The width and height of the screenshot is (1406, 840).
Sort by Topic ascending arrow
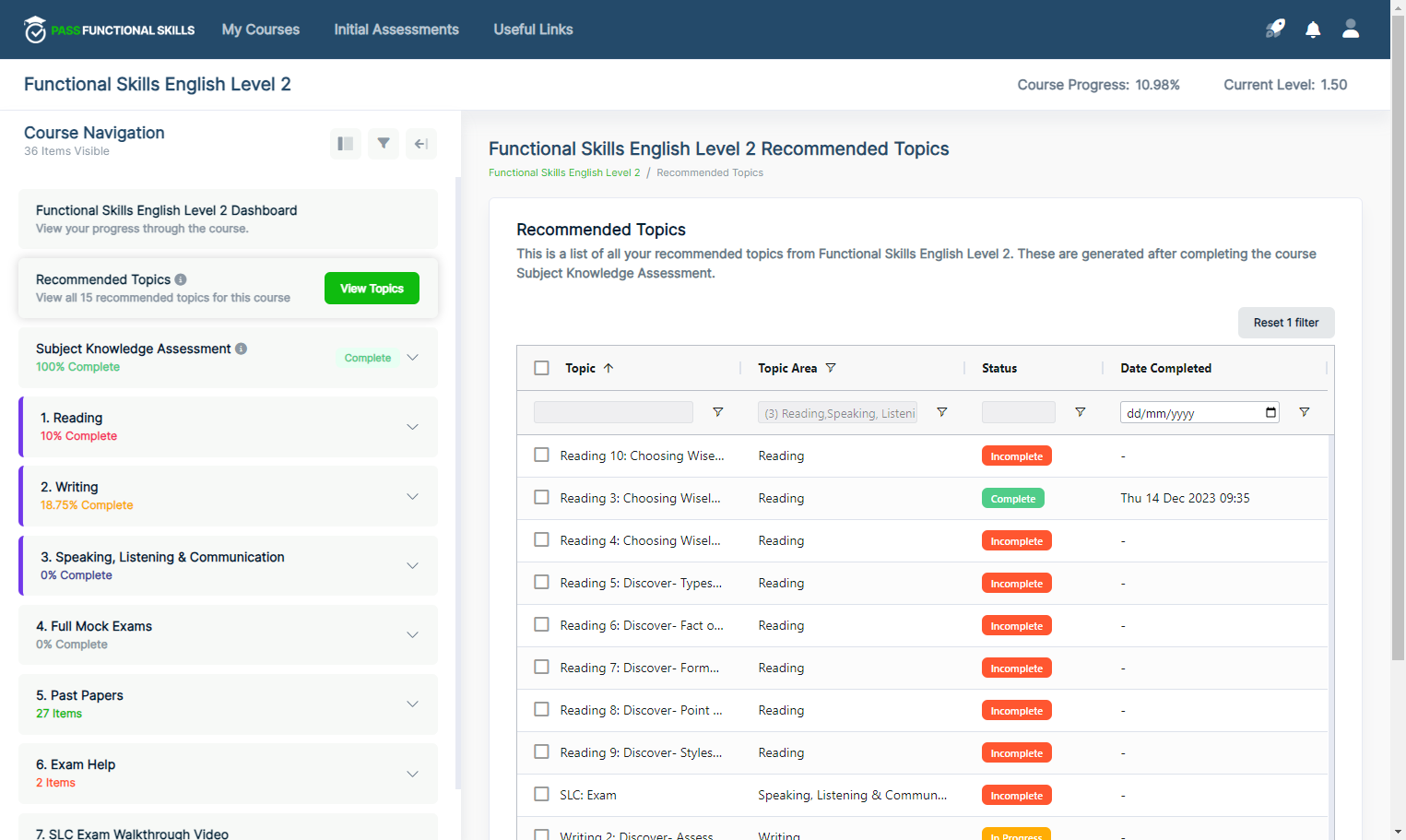608,368
